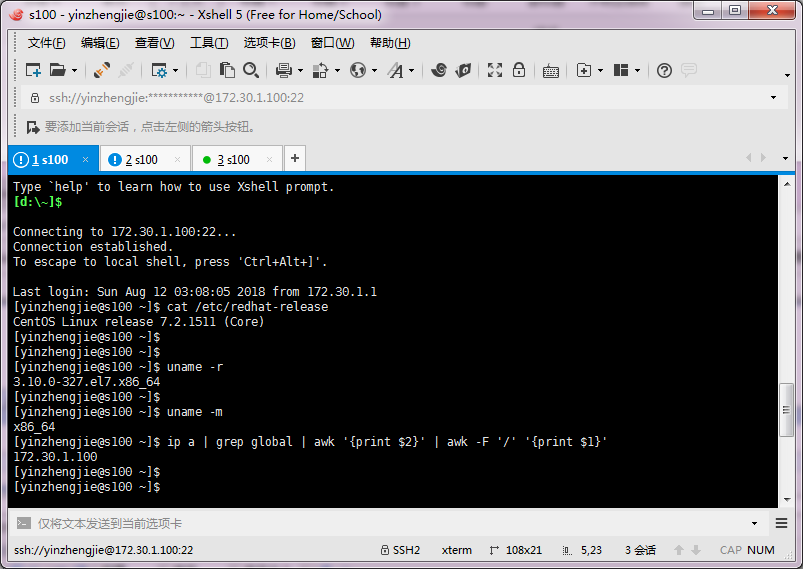Click the file transfer icon
Screen dimensions: 803x569
[321, 70]
